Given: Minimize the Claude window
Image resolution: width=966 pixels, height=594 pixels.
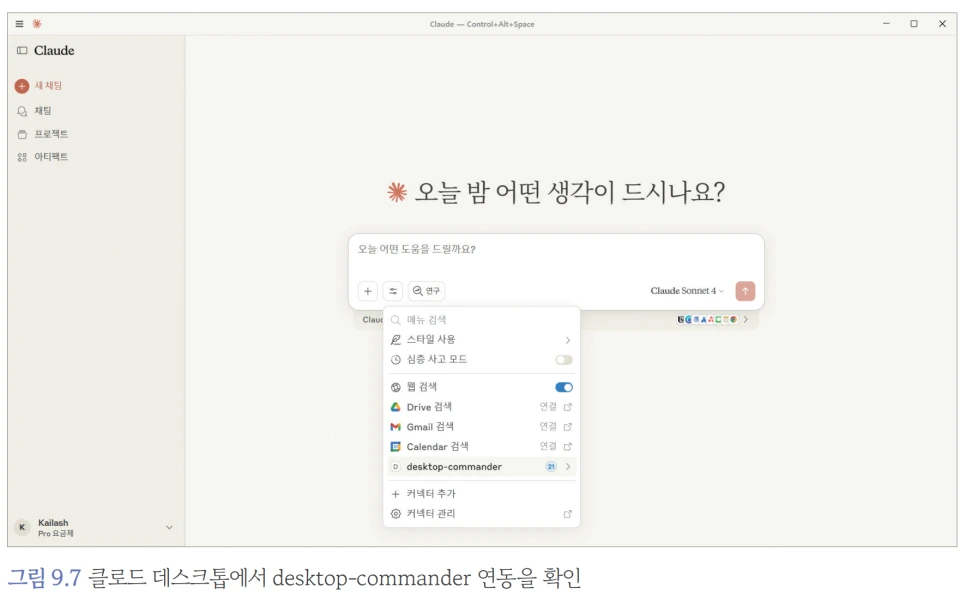Looking at the screenshot, I should pos(886,23).
